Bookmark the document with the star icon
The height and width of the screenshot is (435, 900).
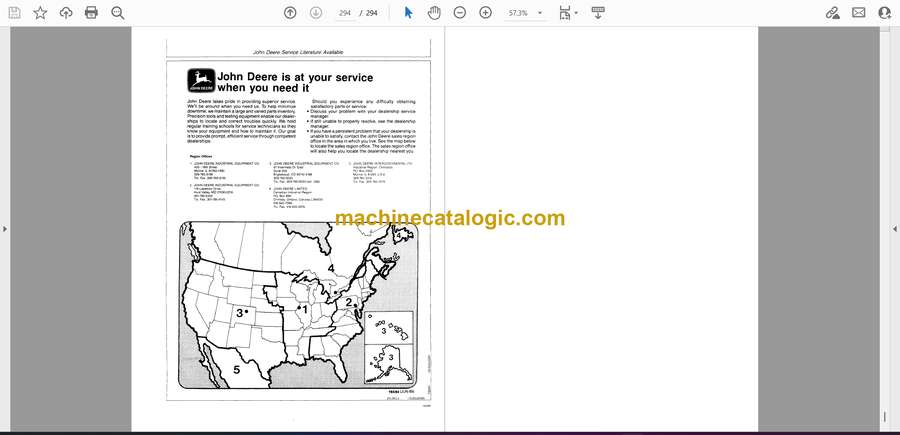point(40,13)
